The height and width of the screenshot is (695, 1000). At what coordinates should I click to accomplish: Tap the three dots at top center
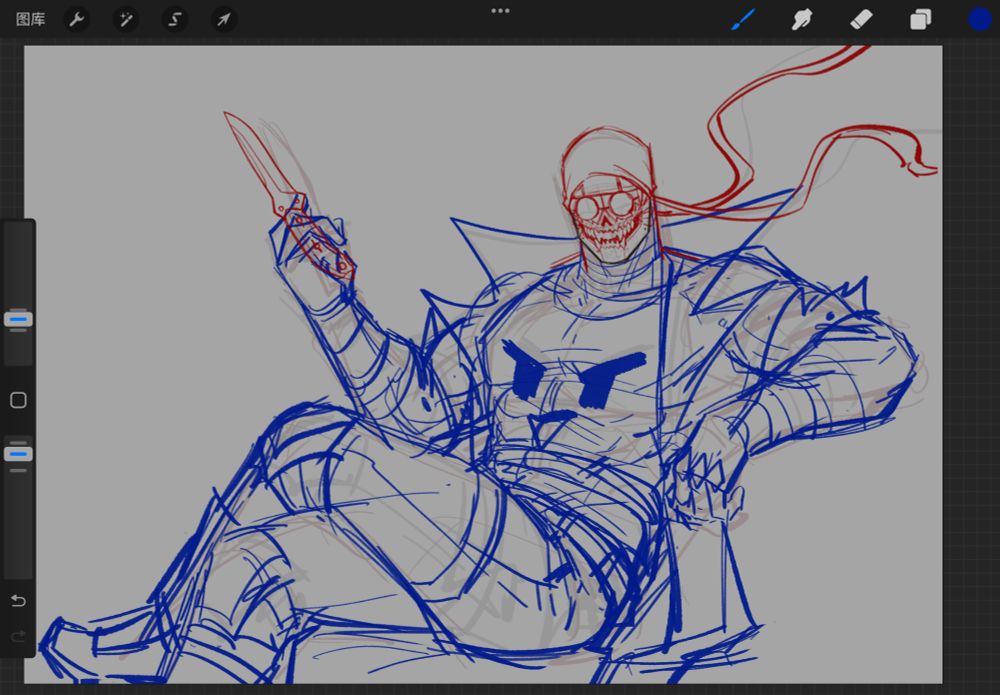(x=500, y=11)
